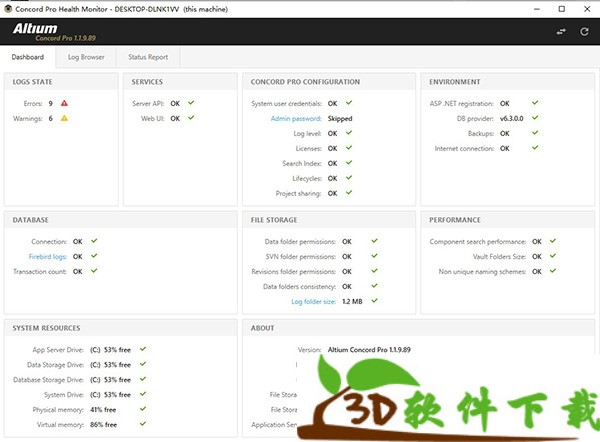
Task: Click the app icon in title bar
Action: point(8,8)
